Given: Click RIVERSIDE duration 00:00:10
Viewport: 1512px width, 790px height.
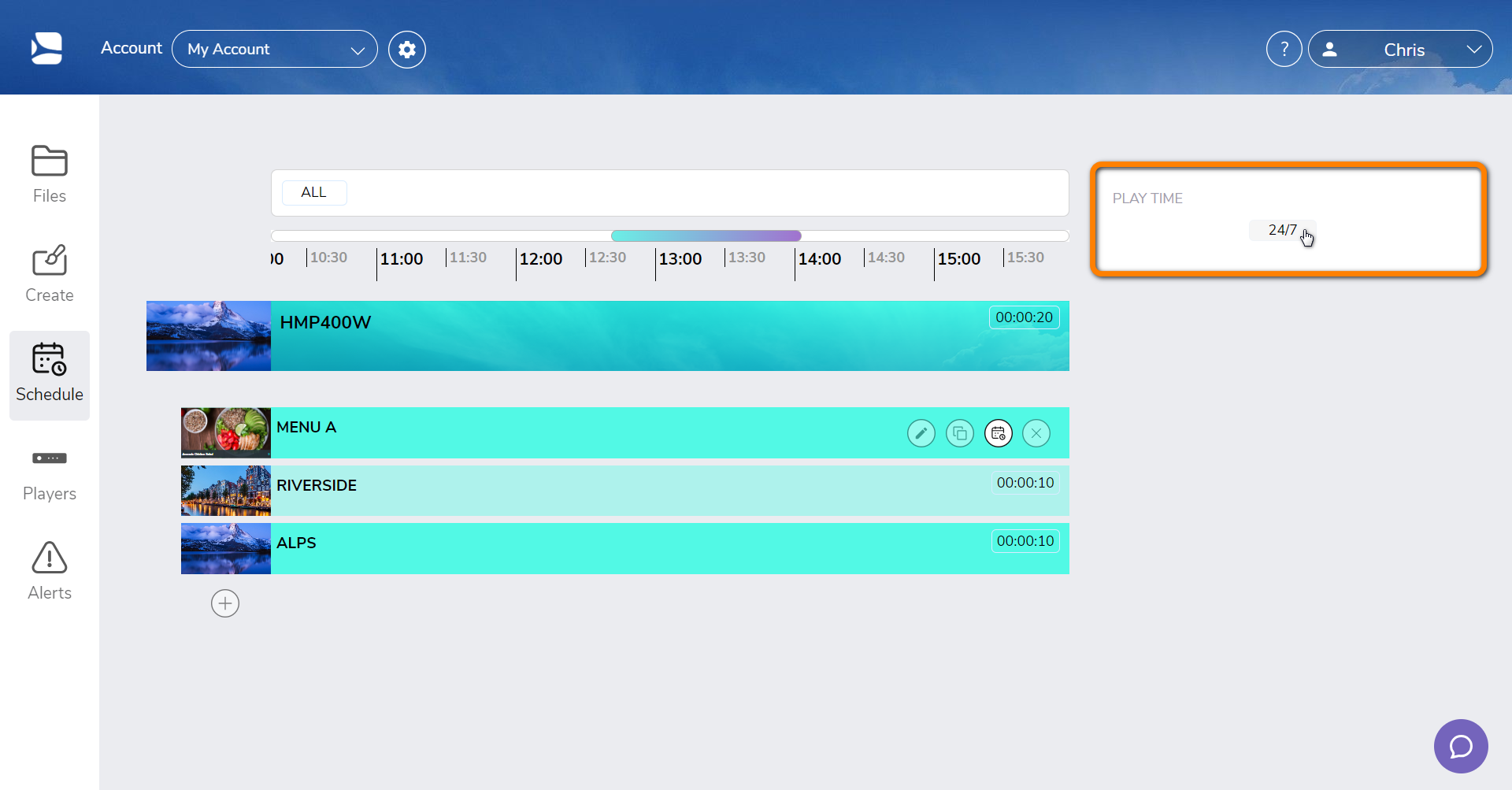Looking at the screenshot, I should pos(1025,483).
